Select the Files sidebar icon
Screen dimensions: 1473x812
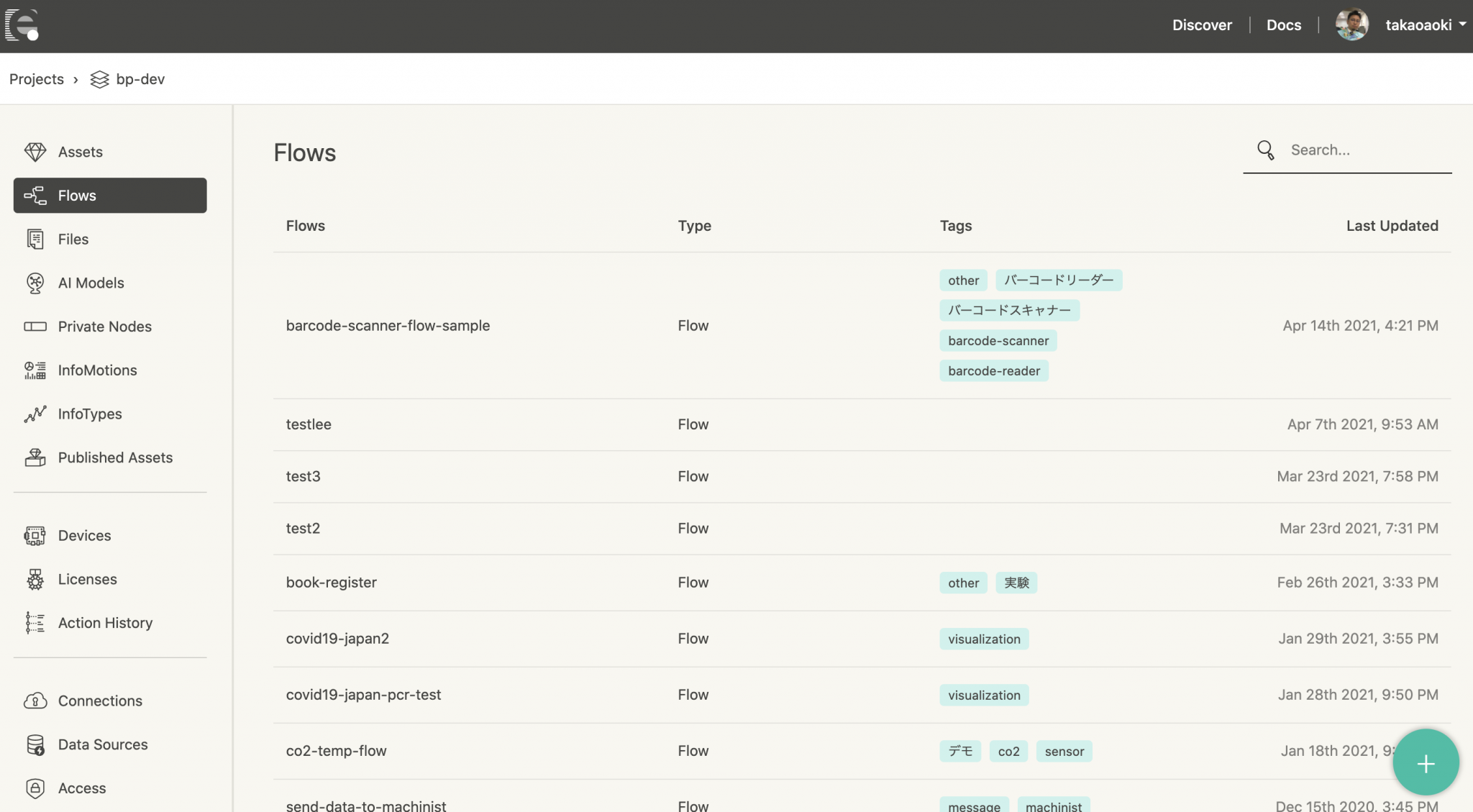[35, 239]
